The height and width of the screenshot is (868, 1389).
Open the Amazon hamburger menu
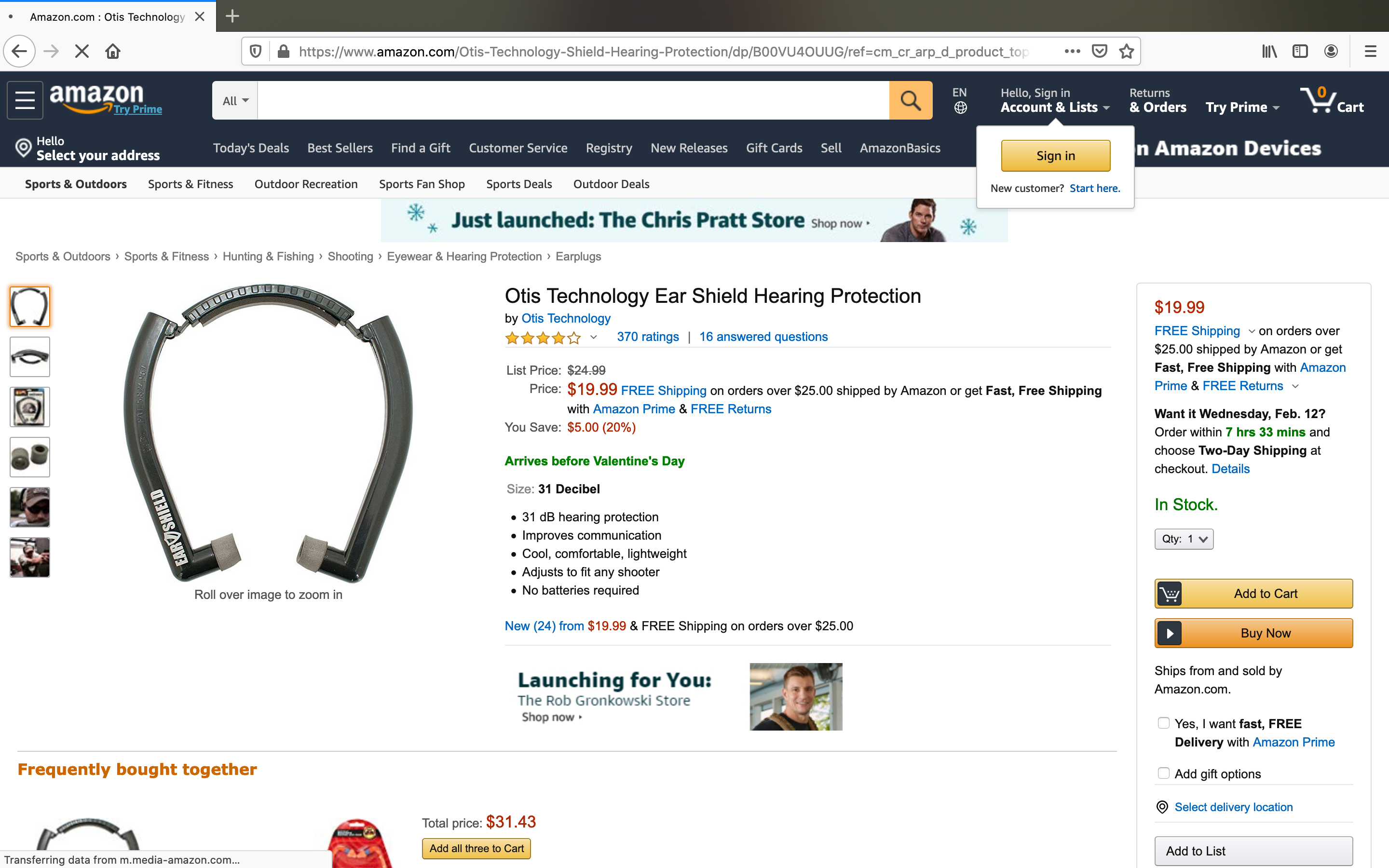(25, 100)
